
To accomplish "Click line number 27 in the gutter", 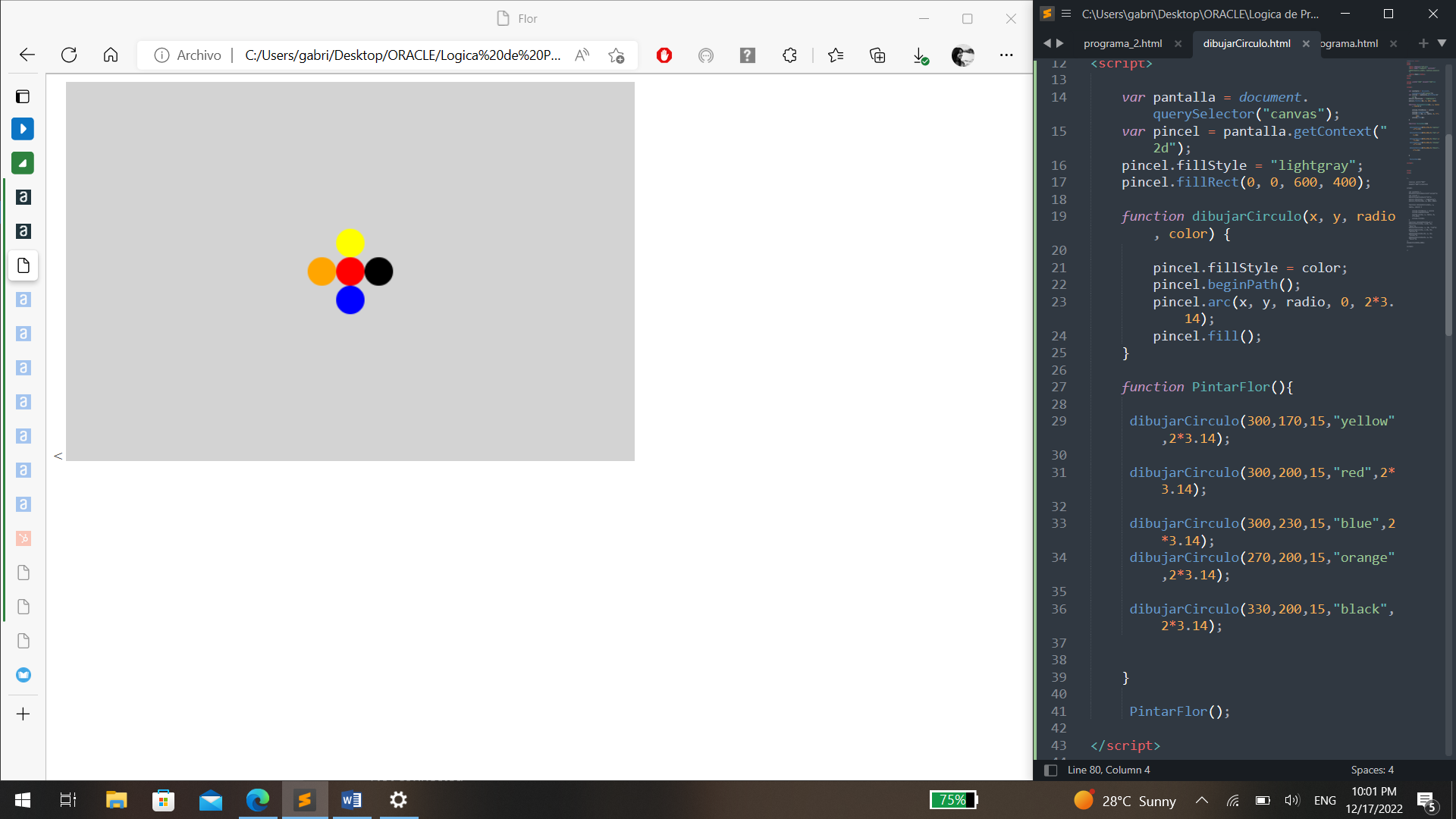I will coord(1059,387).
